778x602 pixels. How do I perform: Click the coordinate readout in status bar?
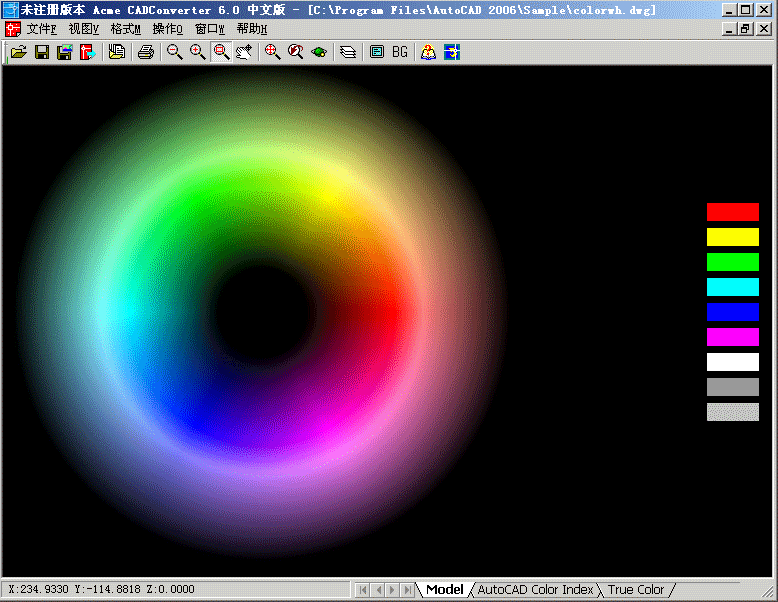[x=101, y=590]
